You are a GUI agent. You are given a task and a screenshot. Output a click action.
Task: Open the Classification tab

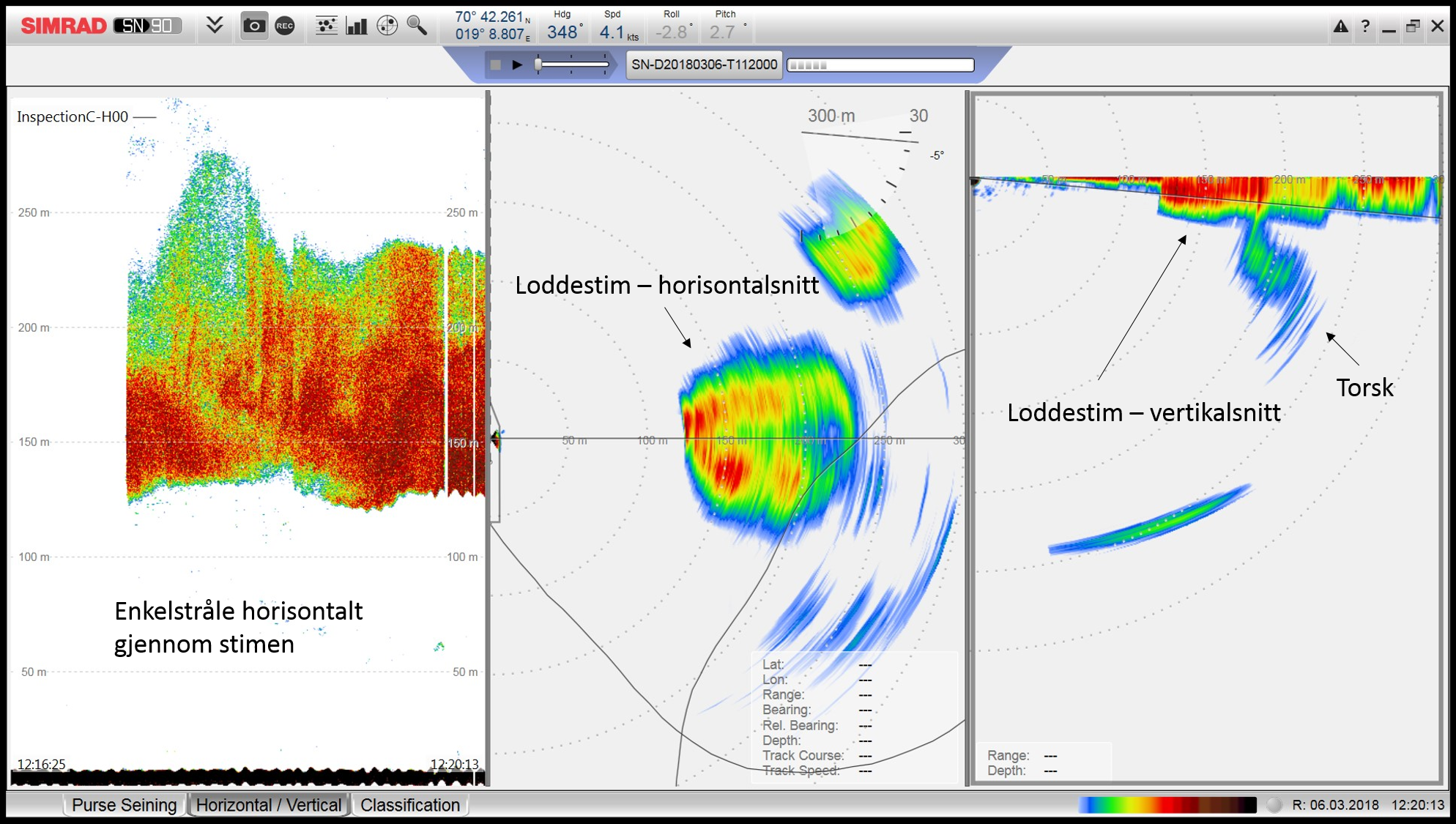[x=410, y=805]
